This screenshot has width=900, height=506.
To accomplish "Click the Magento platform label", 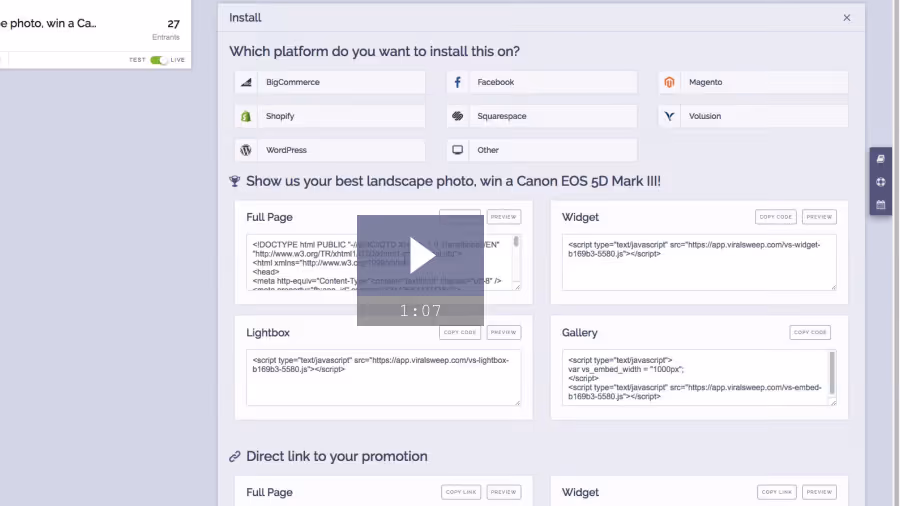I will coord(705,82).
